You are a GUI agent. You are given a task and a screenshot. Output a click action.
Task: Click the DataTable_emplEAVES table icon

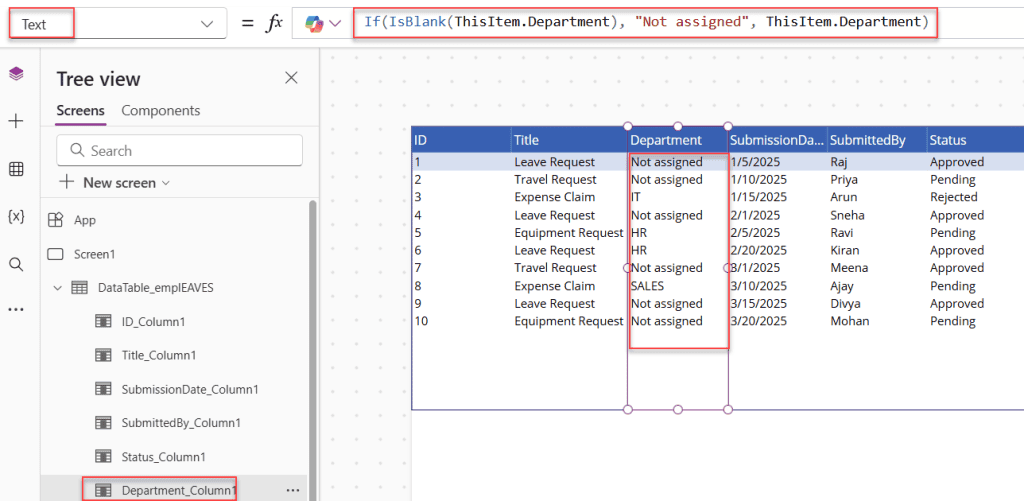[79, 287]
